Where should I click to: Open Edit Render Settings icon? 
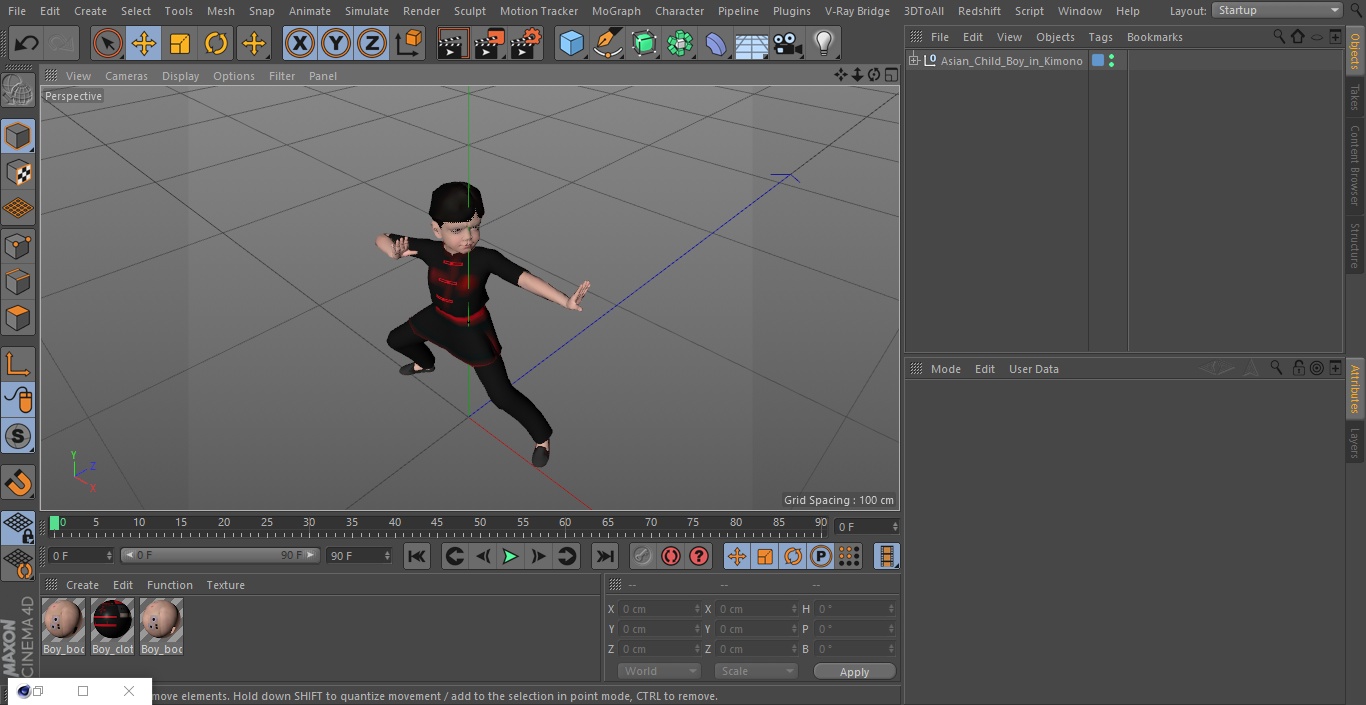pyautogui.click(x=526, y=43)
